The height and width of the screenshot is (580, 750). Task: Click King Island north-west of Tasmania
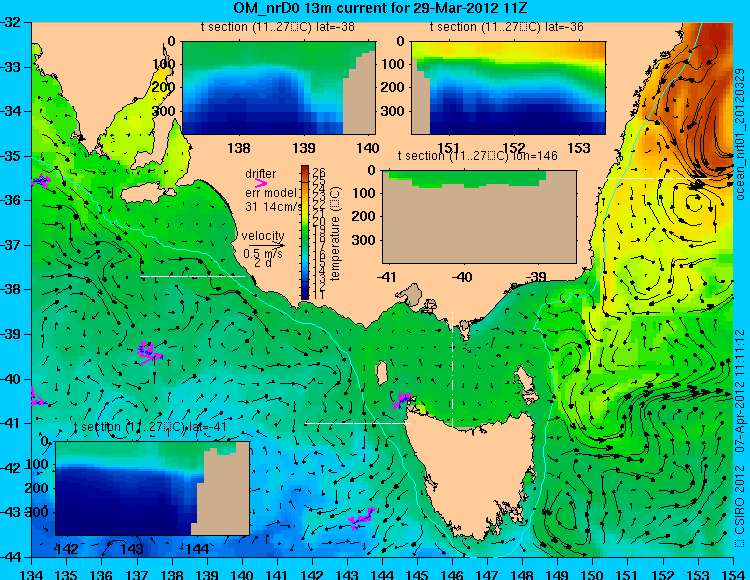(381, 373)
